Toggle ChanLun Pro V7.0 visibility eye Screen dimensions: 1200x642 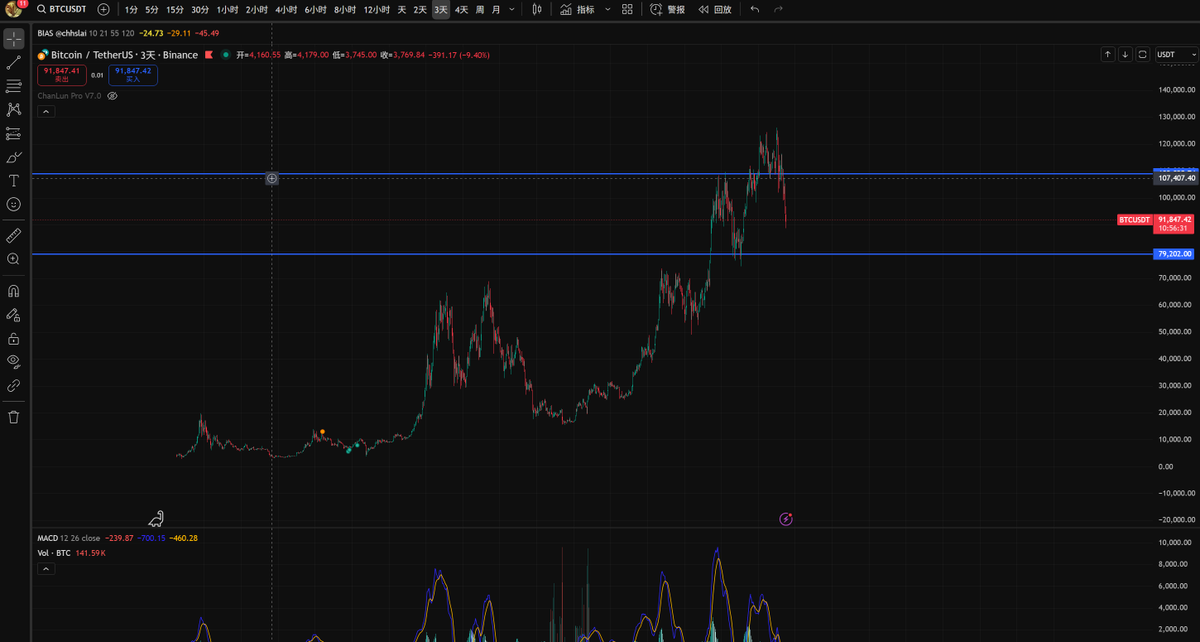113,96
